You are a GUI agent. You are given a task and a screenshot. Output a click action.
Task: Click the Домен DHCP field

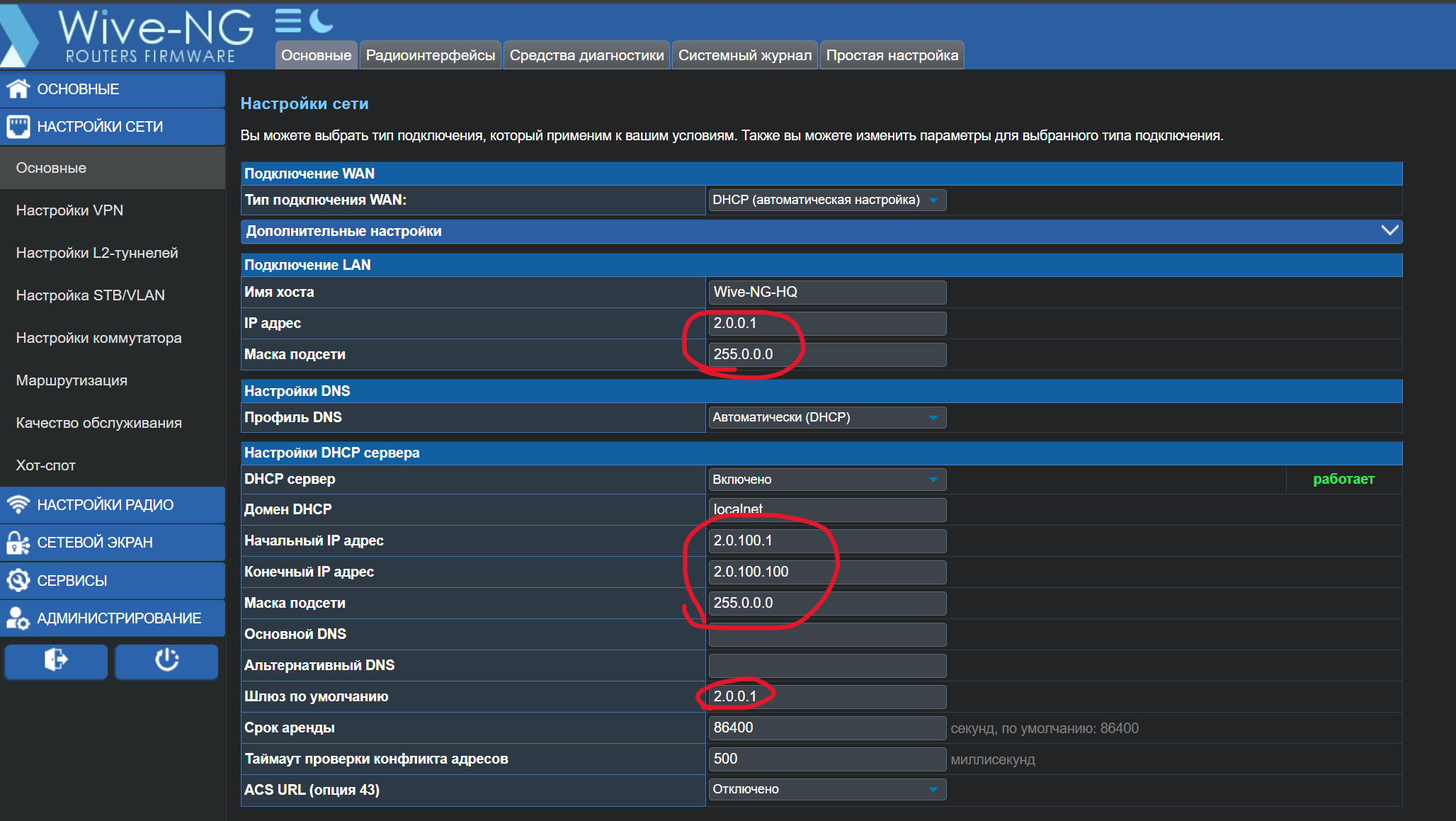tap(827, 509)
